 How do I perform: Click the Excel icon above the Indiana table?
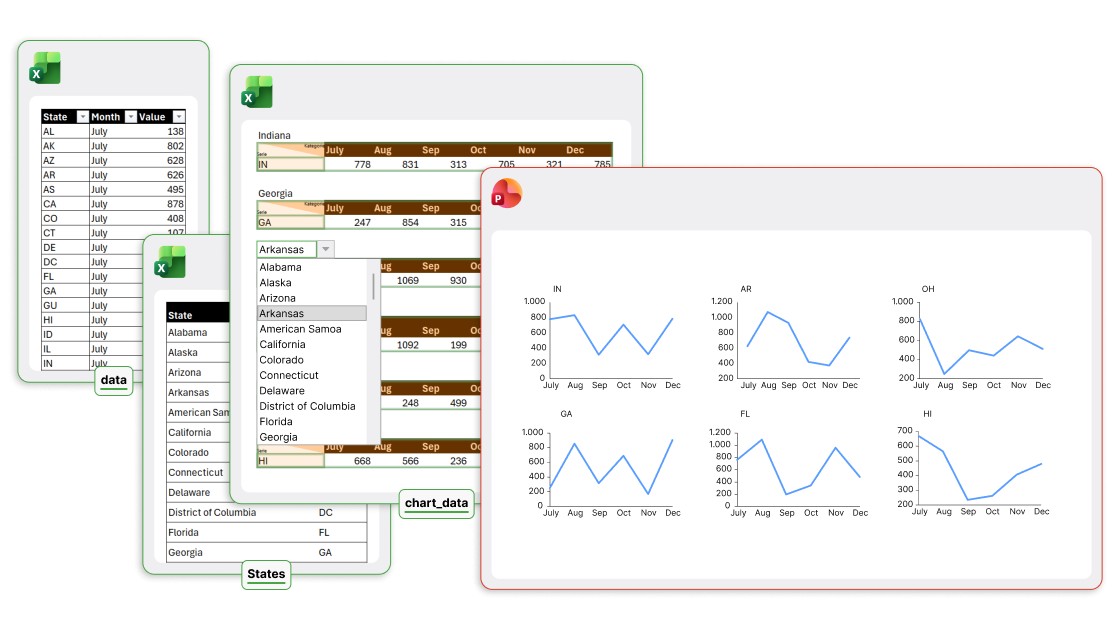point(257,92)
